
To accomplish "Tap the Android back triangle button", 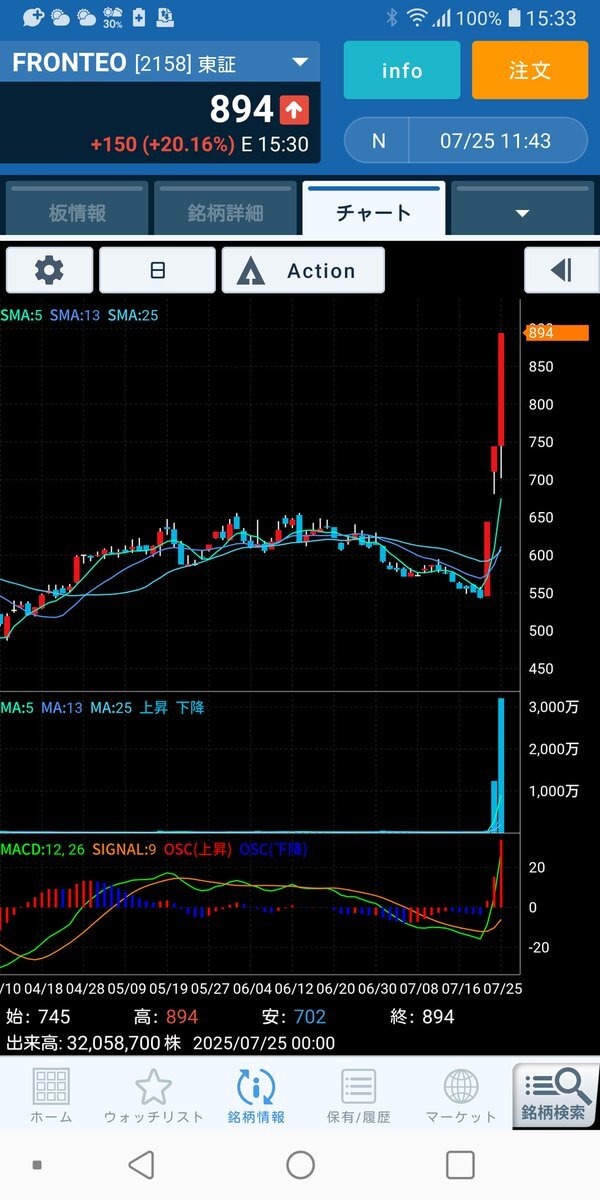I will click(142, 1165).
